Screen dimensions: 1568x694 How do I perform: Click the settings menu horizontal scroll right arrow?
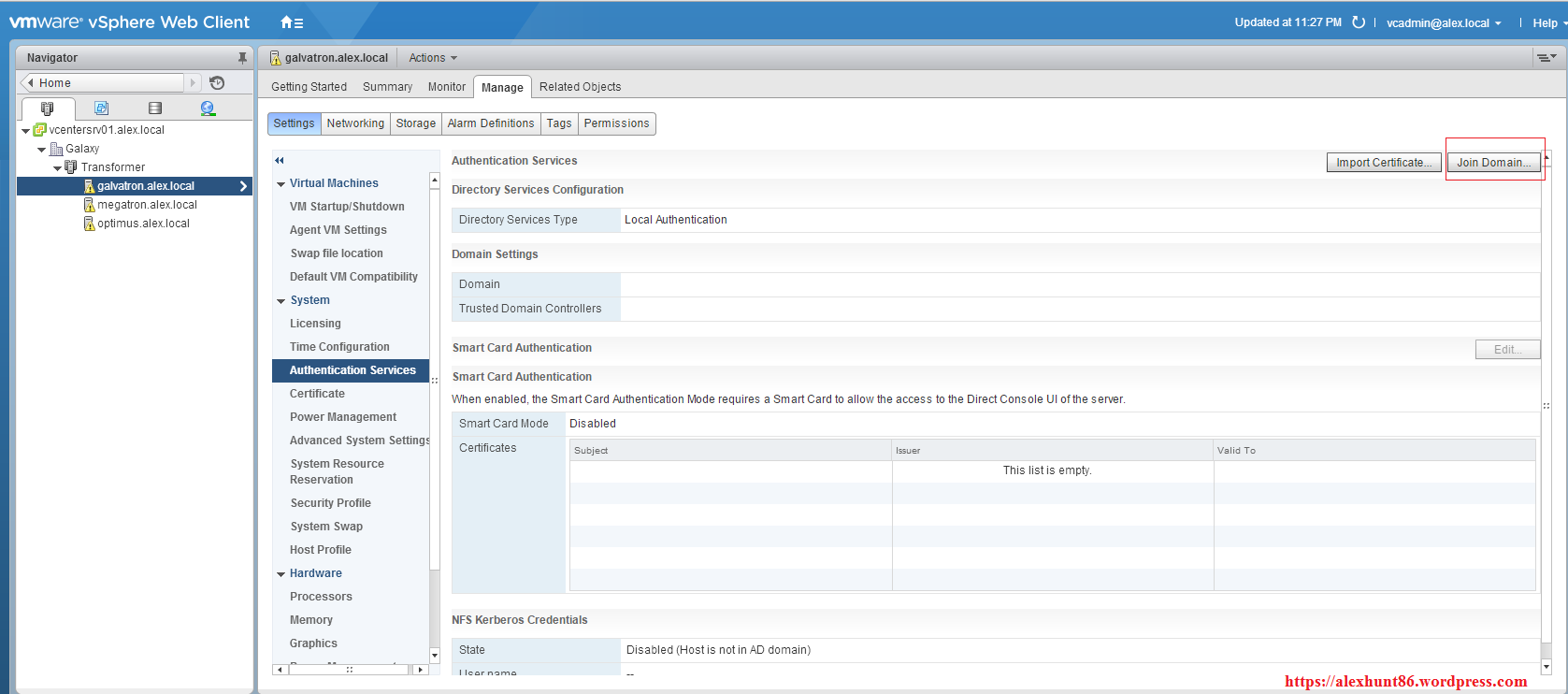[421, 670]
